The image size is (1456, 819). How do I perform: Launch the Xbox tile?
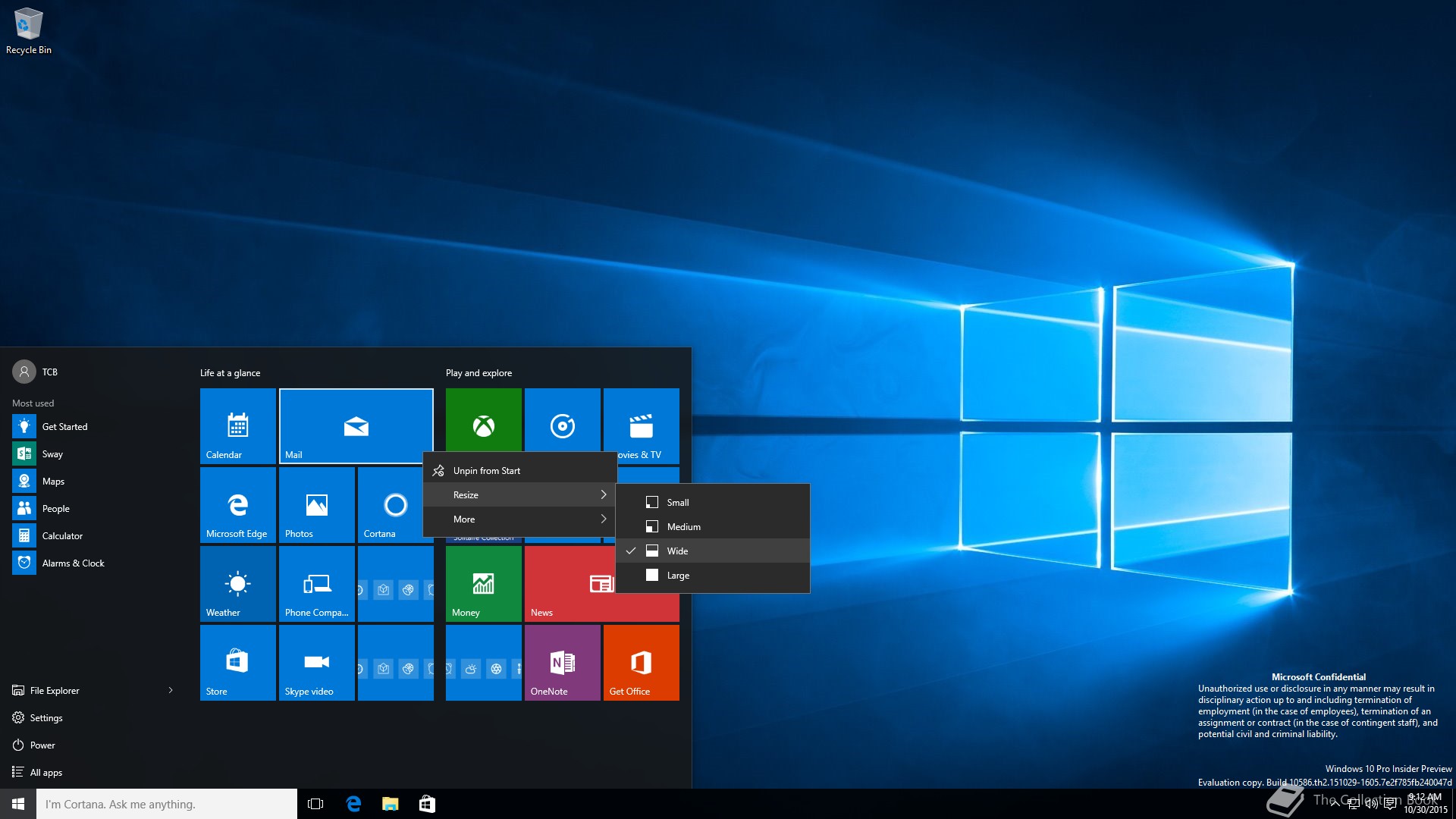[483, 420]
